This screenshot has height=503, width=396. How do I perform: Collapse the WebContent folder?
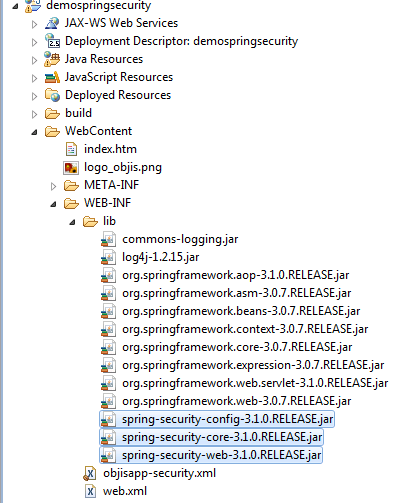tap(34, 132)
